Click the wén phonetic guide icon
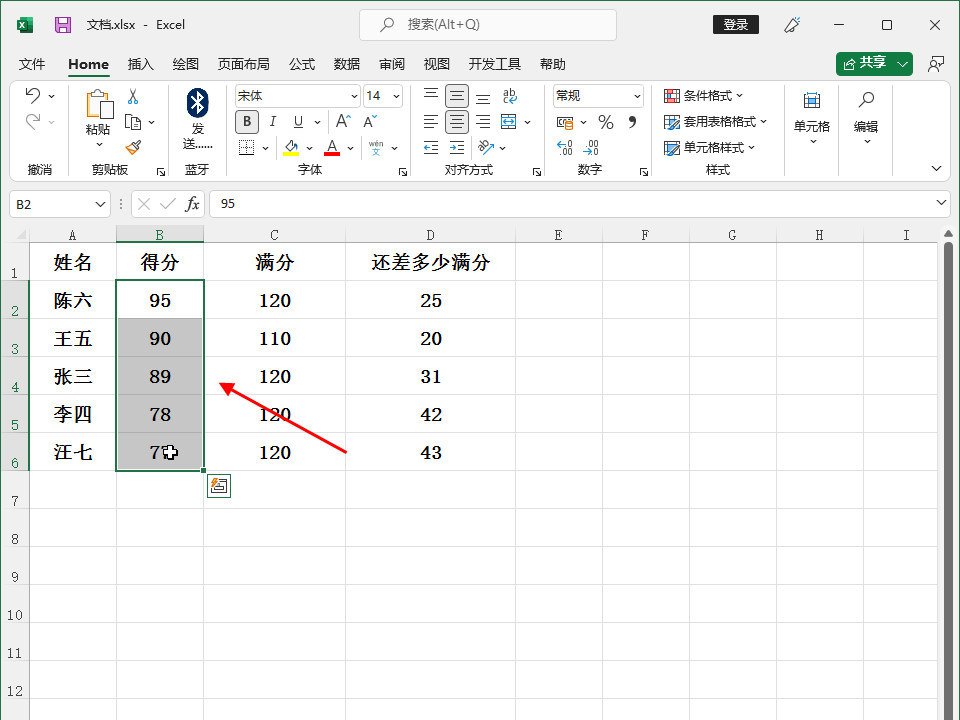 point(376,148)
